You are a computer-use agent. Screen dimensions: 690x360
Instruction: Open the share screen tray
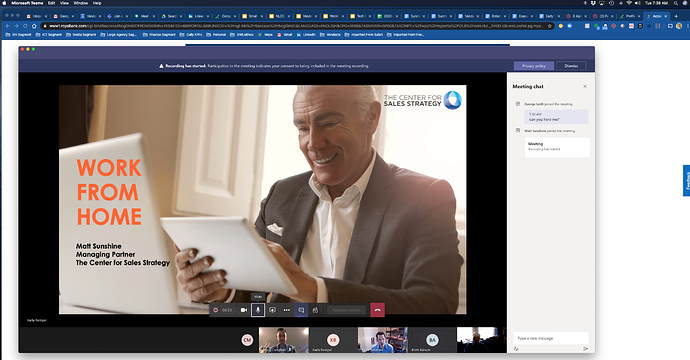[272, 310]
